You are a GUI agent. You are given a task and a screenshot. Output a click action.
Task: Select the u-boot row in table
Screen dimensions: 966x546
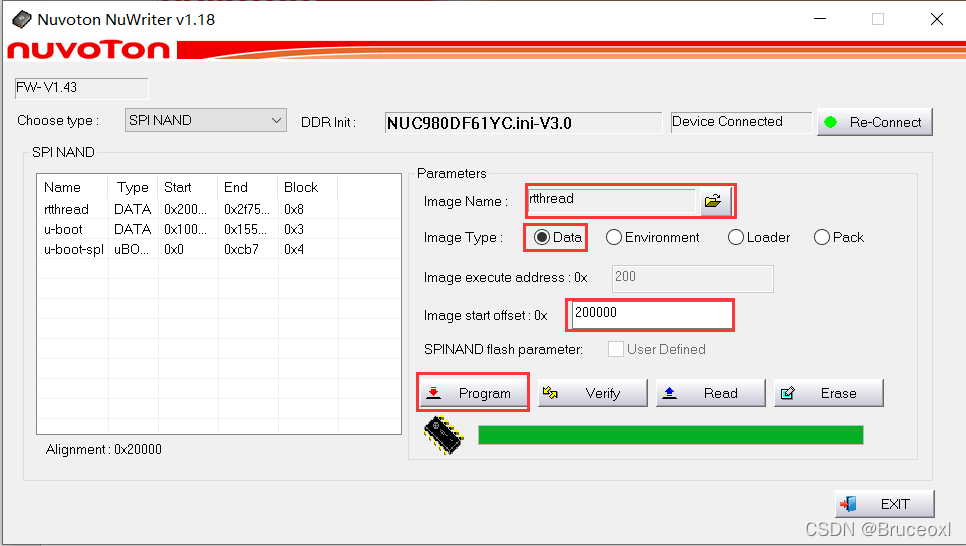pos(219,229)
